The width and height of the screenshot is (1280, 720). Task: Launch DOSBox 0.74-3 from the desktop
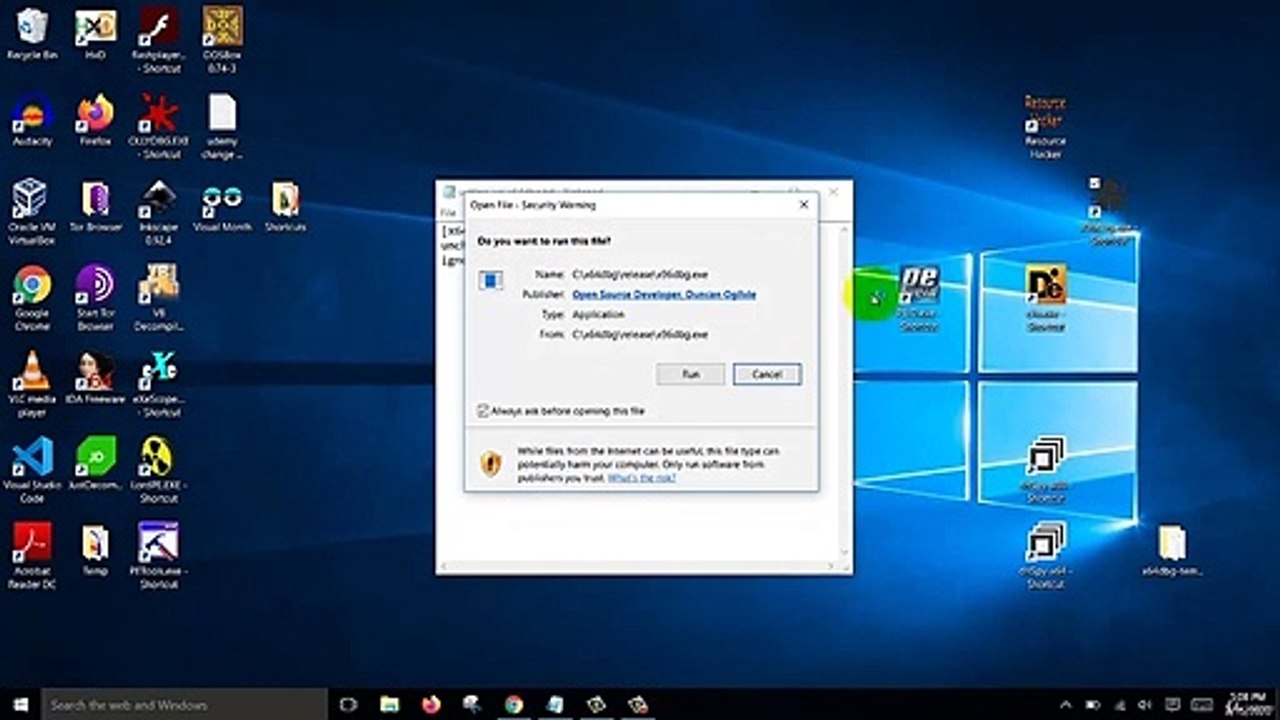222,40
